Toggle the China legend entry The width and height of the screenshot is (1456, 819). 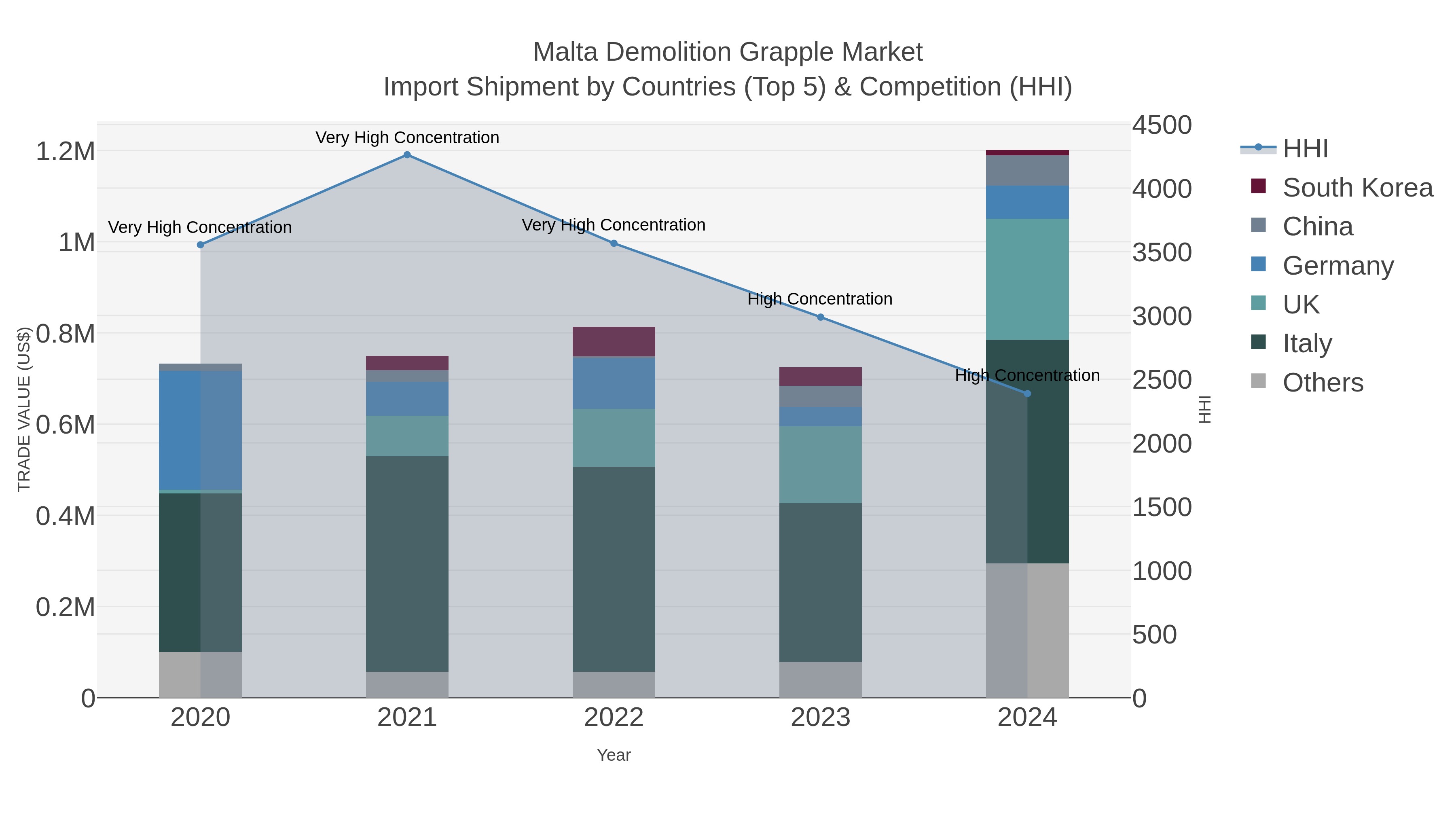[1302, 226]
